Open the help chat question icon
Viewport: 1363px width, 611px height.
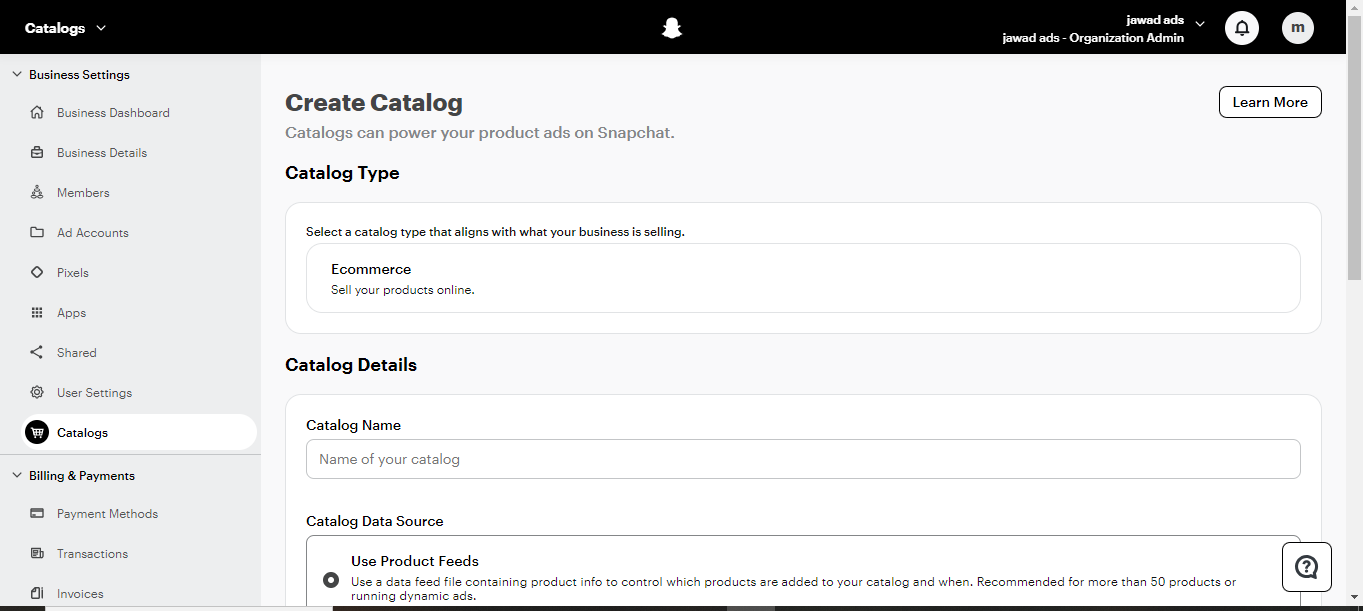[x=1306, y=567]
